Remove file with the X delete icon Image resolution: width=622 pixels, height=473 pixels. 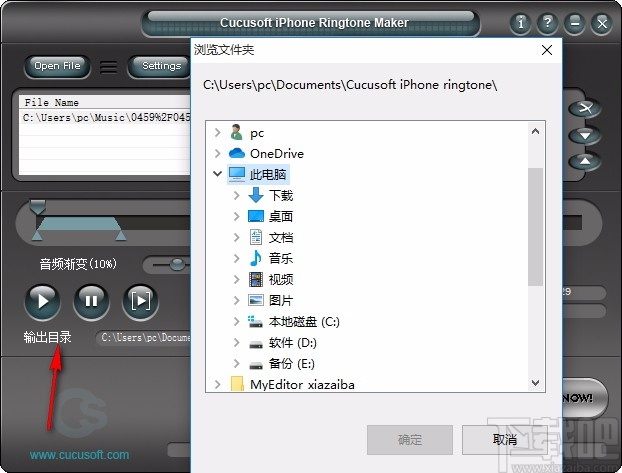click(x=584, y=108)
